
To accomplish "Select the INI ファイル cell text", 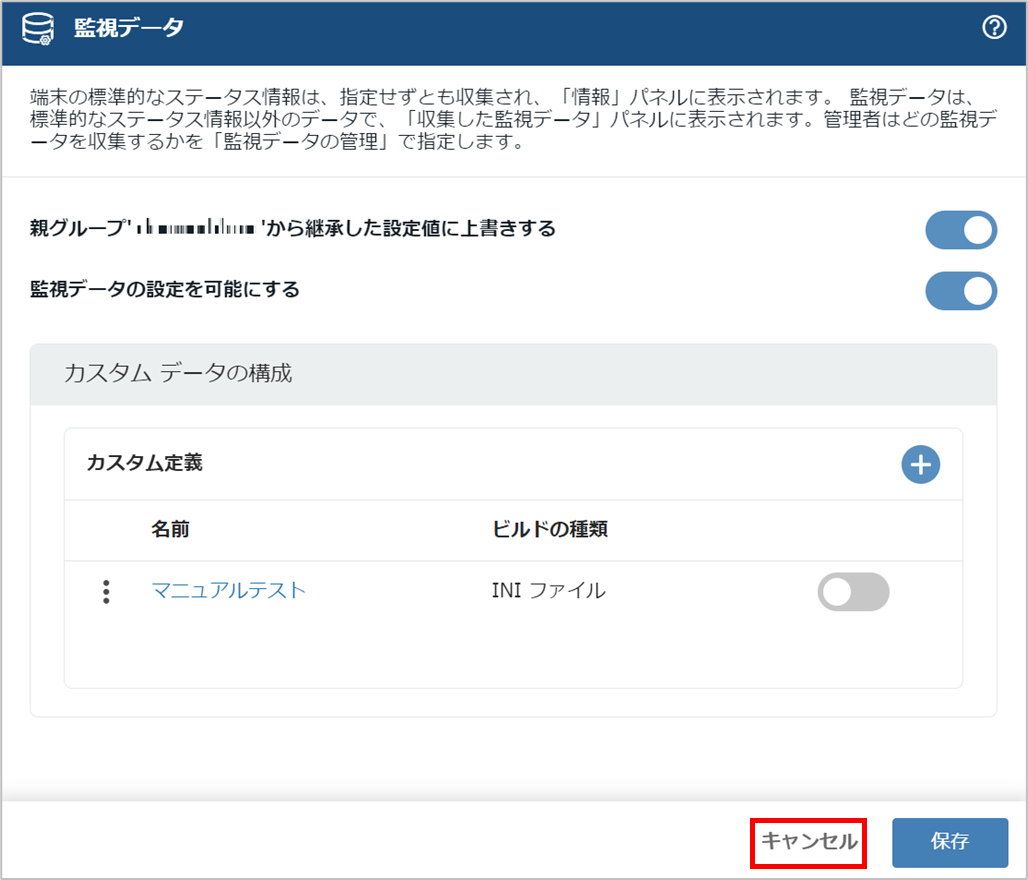I will tap(549, 591).
